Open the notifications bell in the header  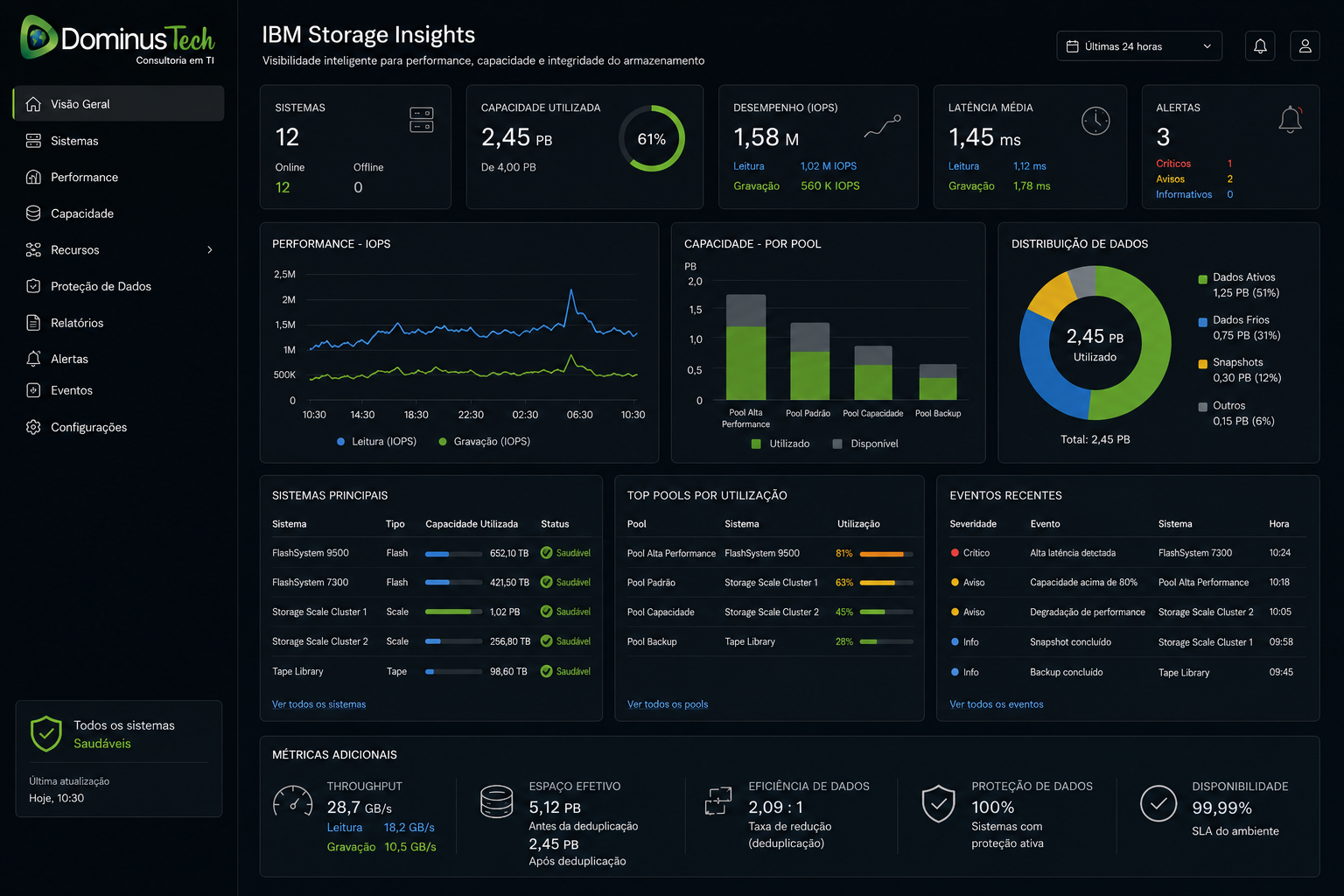(1260, 46)
